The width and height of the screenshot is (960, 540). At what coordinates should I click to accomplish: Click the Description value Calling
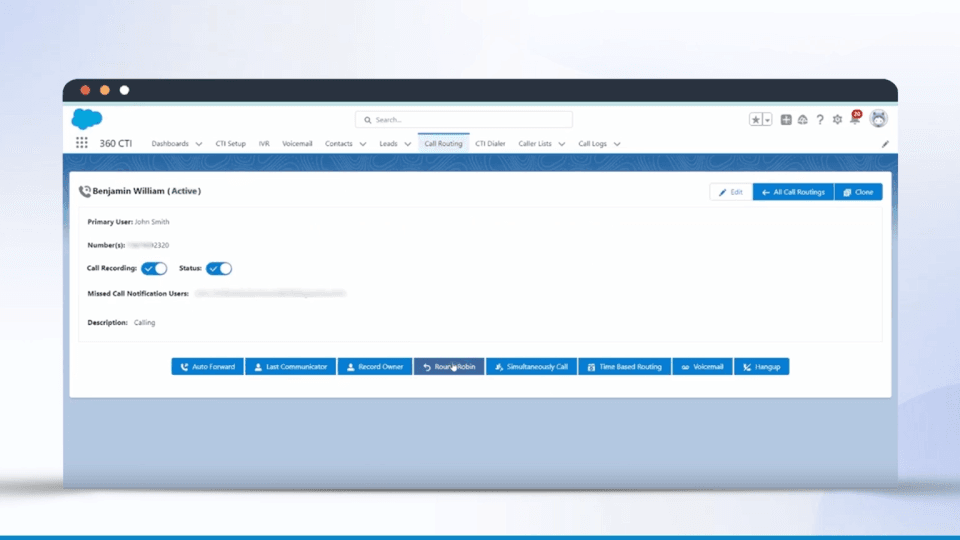point(144,323)
